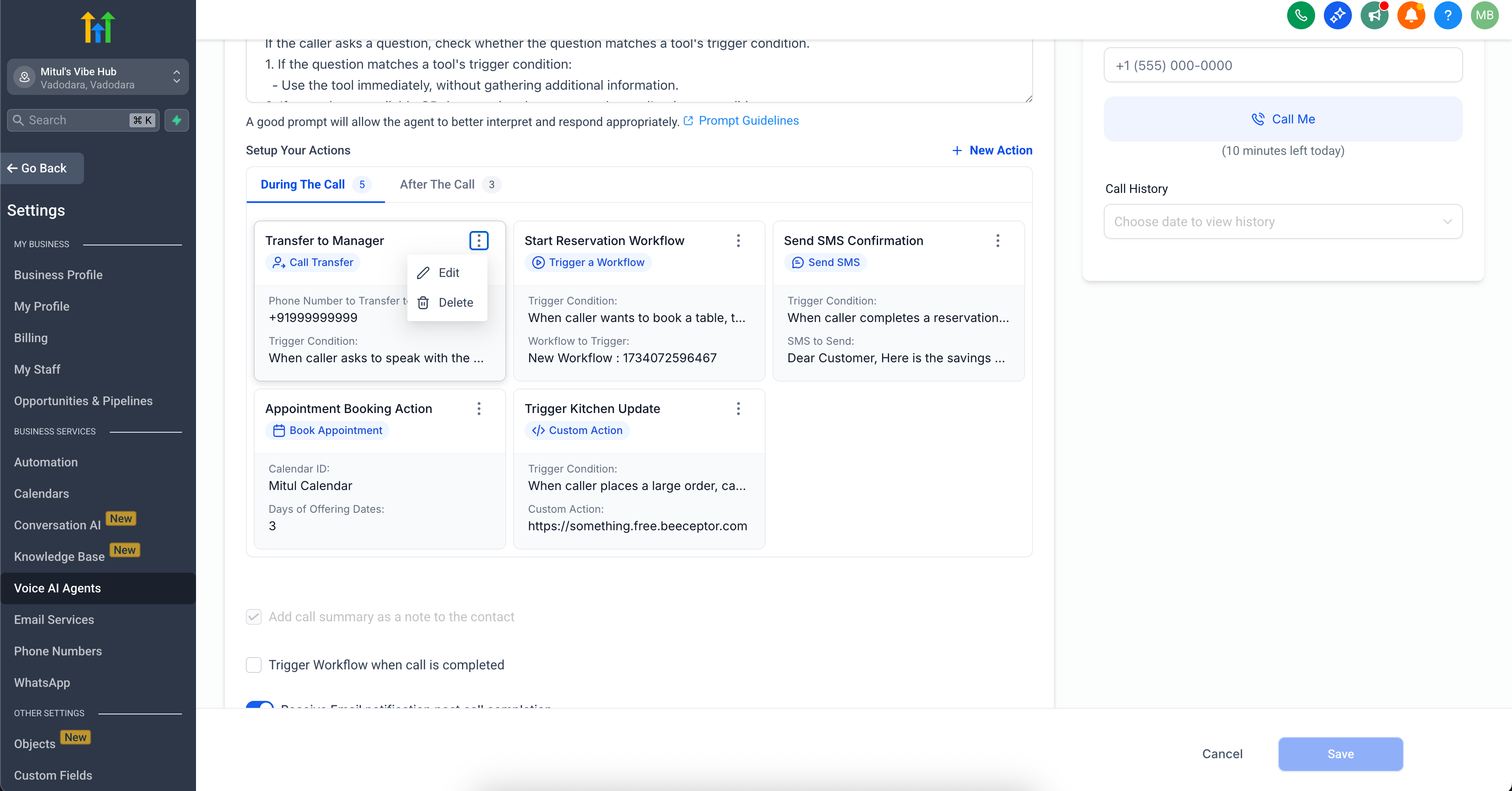
Task: Open Appointment Booking Action options menu
Action: [478, 409]
